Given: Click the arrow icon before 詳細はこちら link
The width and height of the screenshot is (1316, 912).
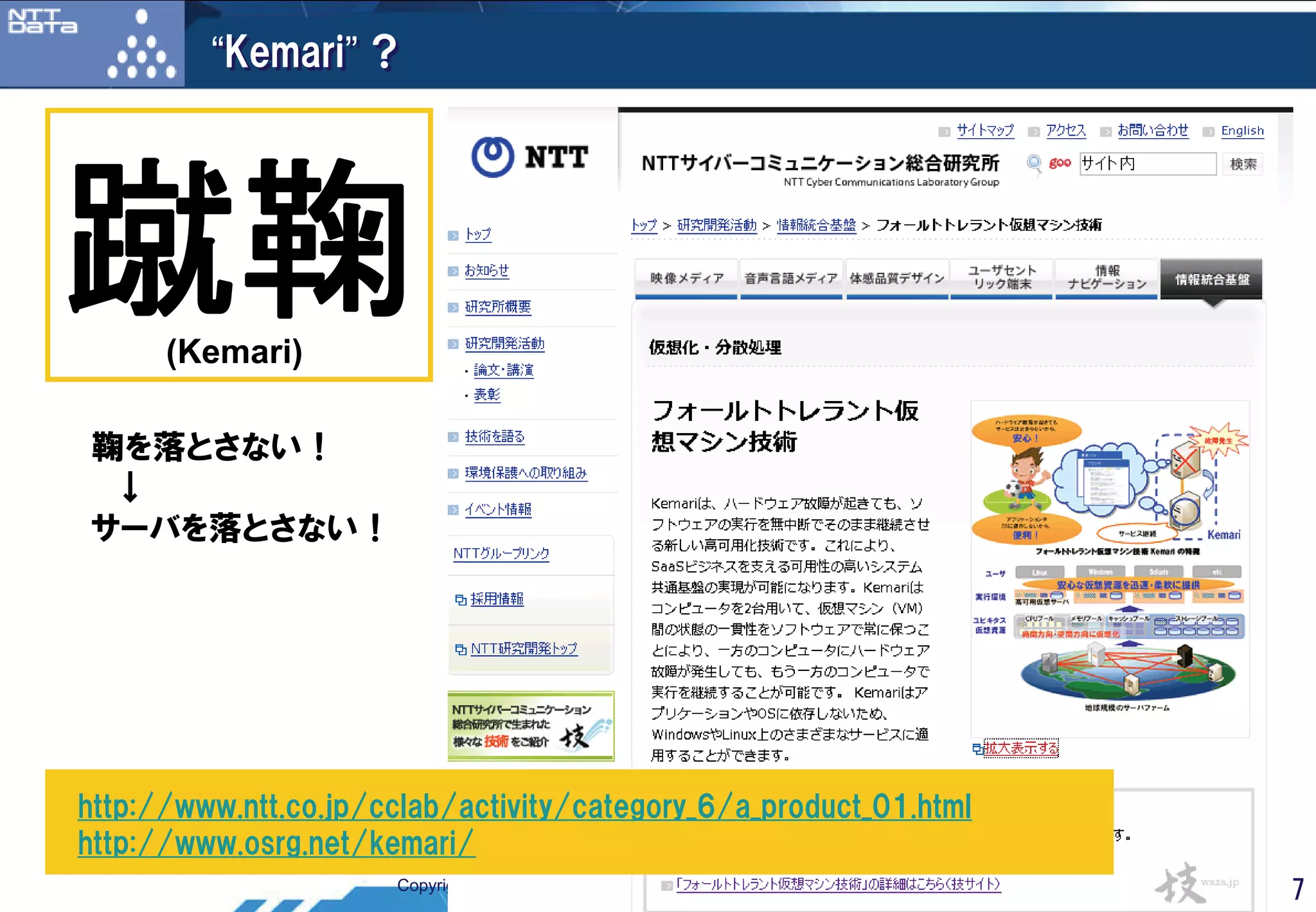Looking at the screenshot, I should tap(667, 886).
